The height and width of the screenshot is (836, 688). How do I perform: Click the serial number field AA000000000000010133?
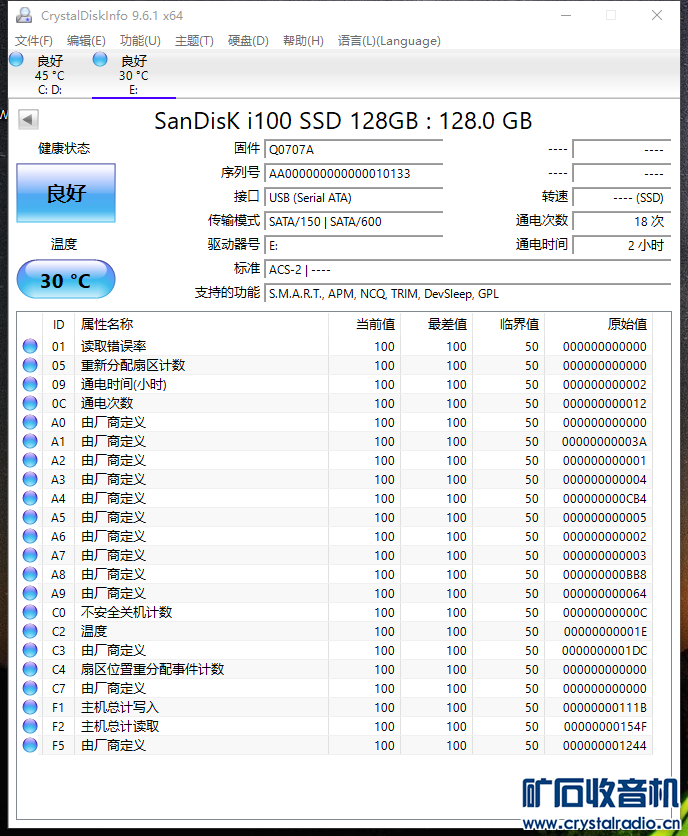tap(354, 174)
